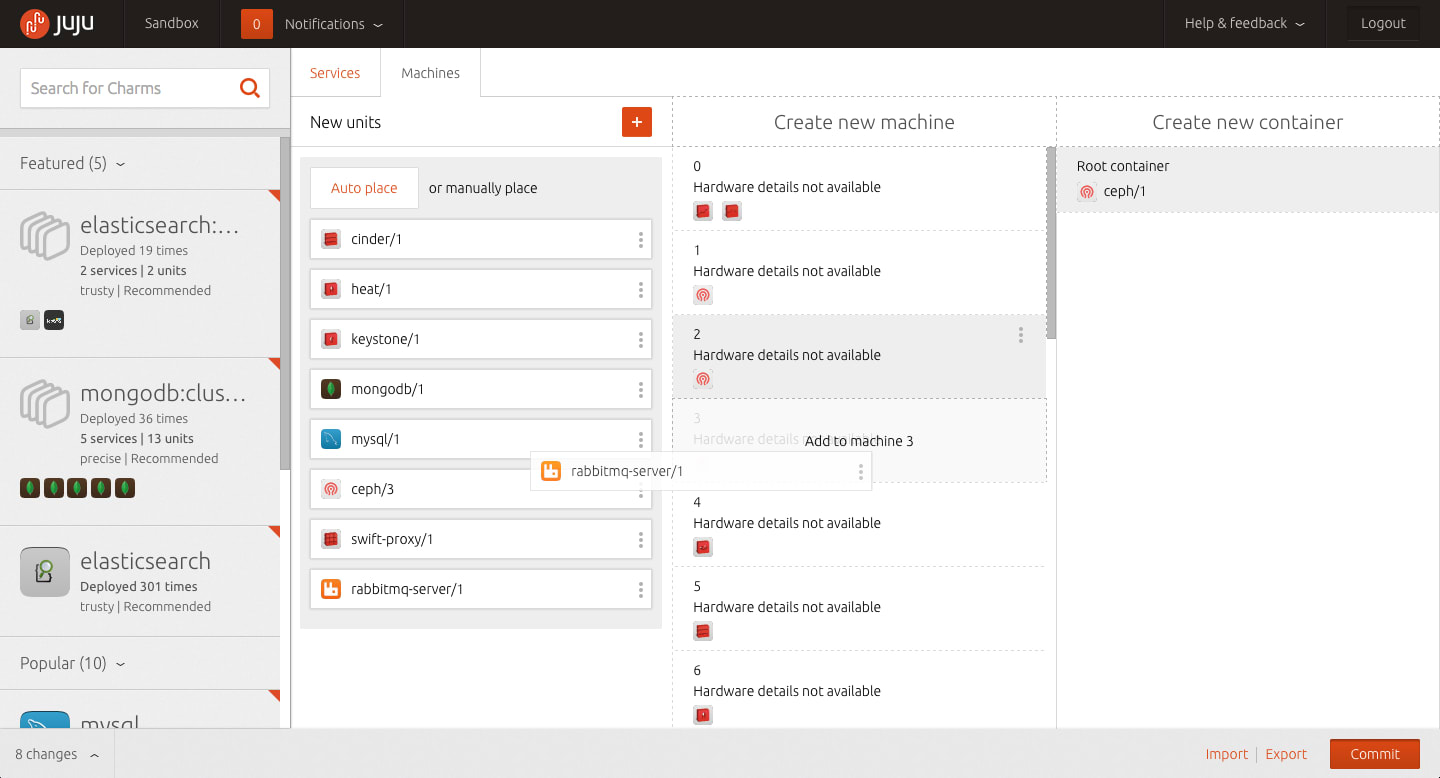Collapse the Popular (10) section

click(x=73, y=663)
